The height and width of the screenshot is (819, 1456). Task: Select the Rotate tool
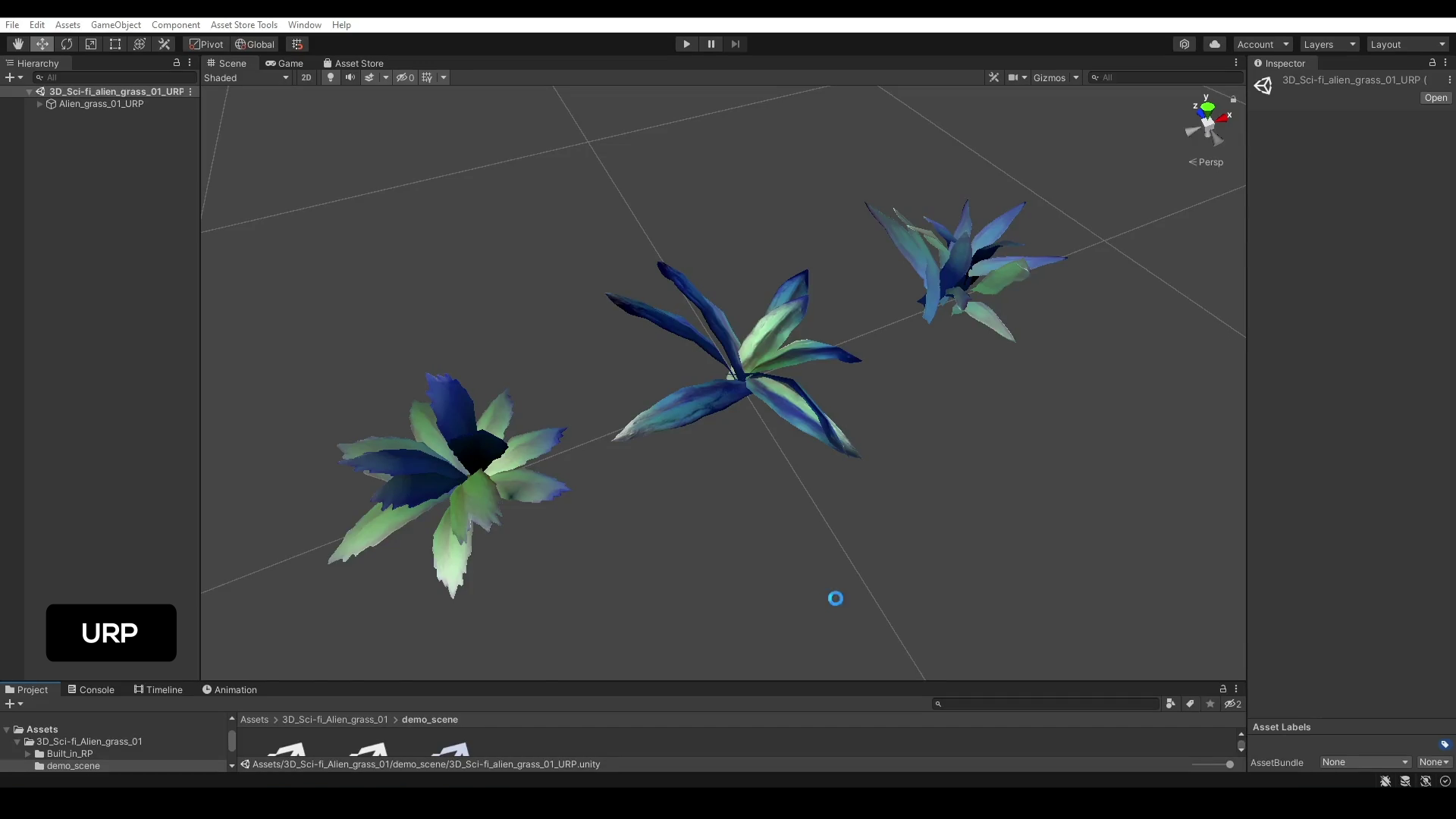coord(67,44)
